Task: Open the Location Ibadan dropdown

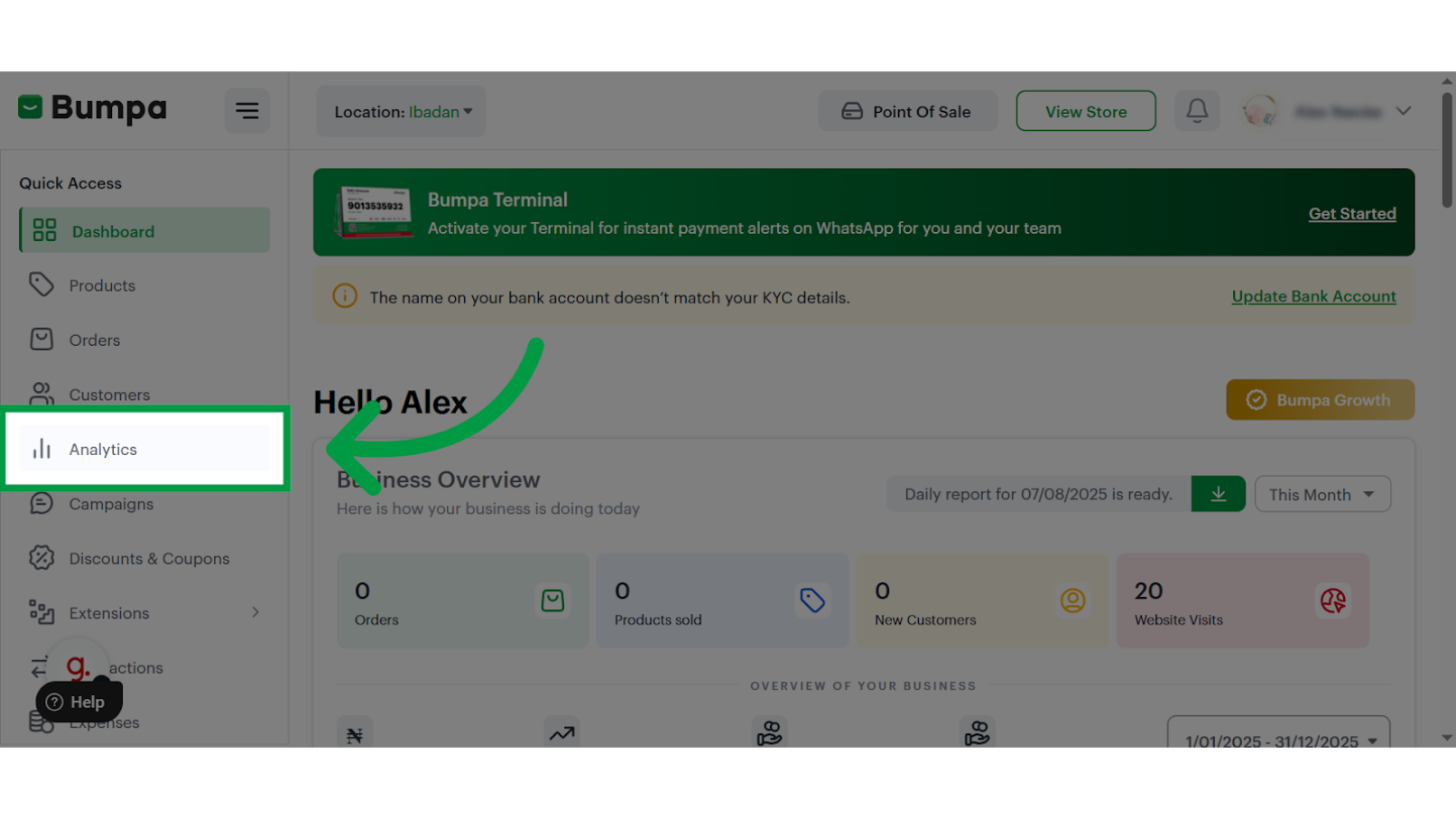Action: point(402,111)
